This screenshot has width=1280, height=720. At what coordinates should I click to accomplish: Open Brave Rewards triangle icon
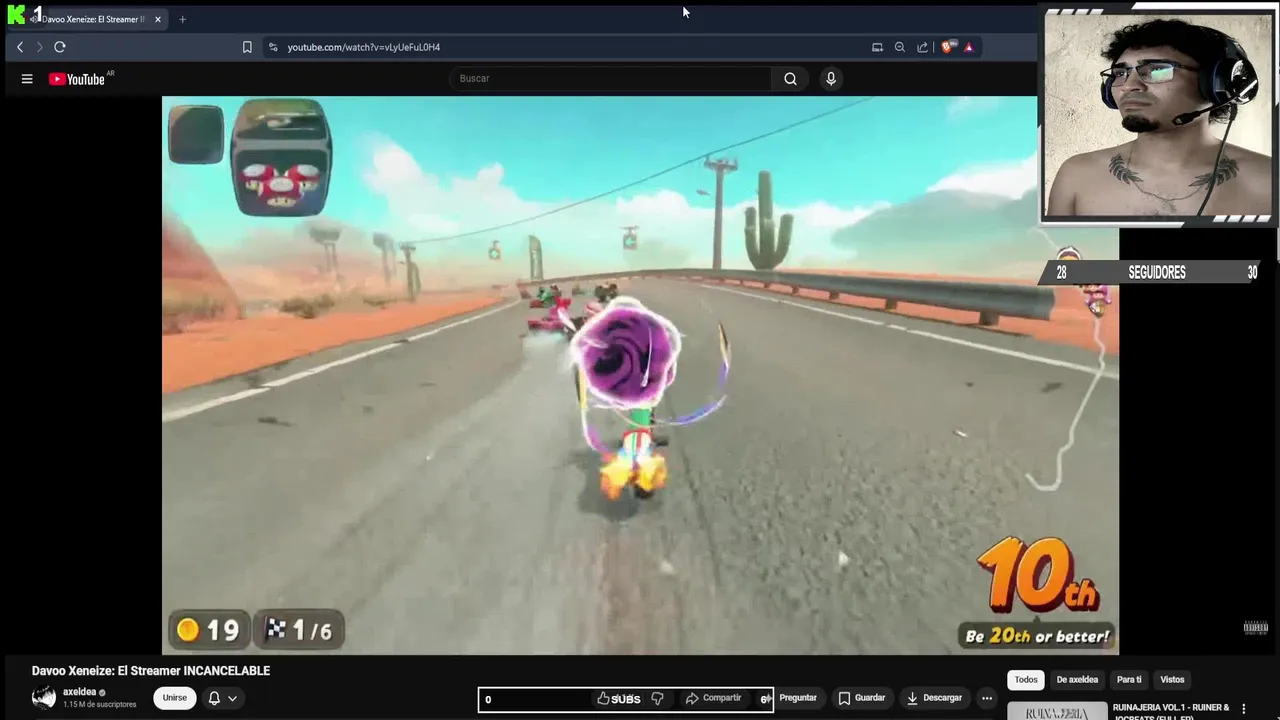pos(968,47)
